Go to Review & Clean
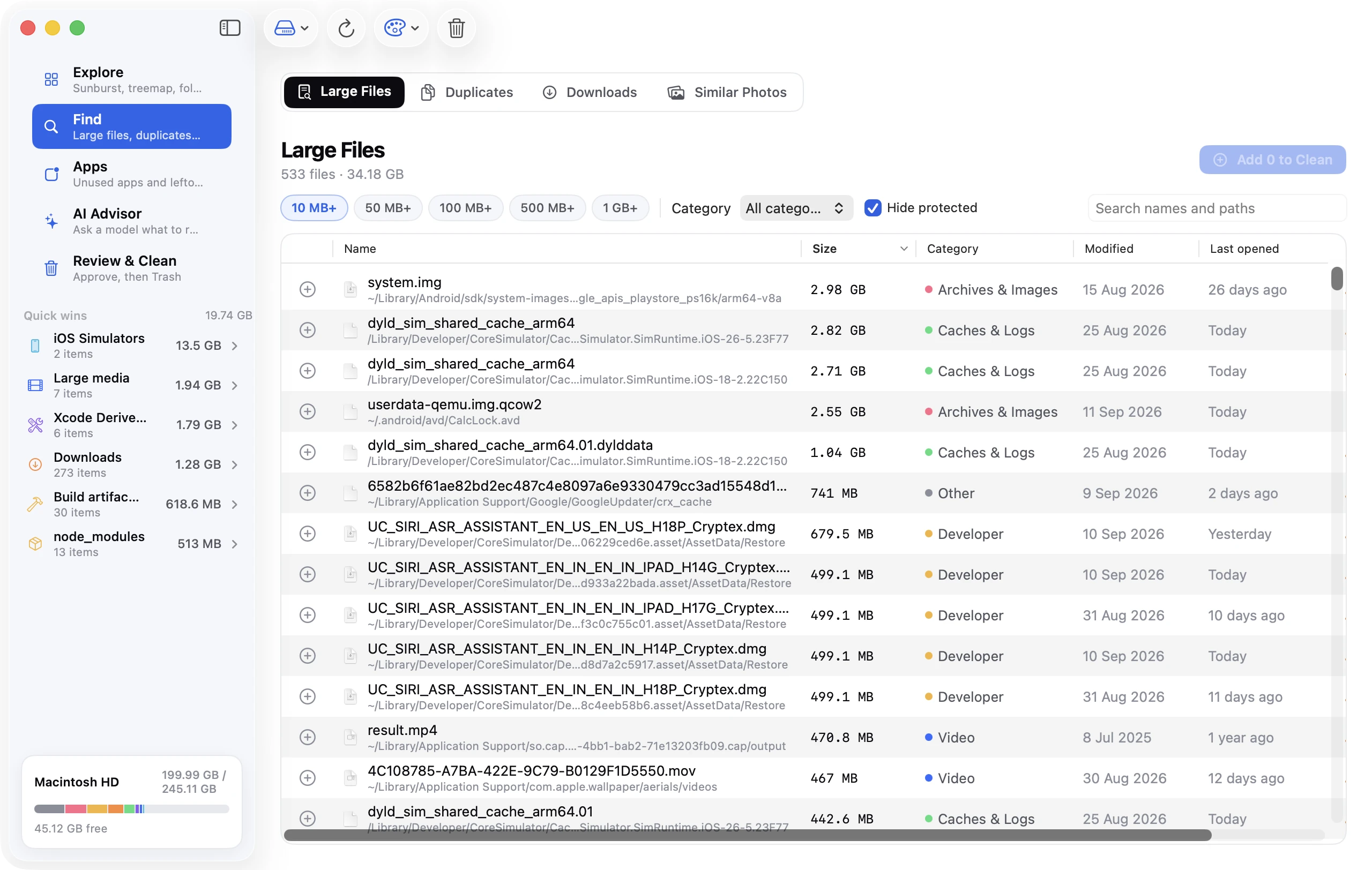This screenshot has height=870, width=1372. 132,268
